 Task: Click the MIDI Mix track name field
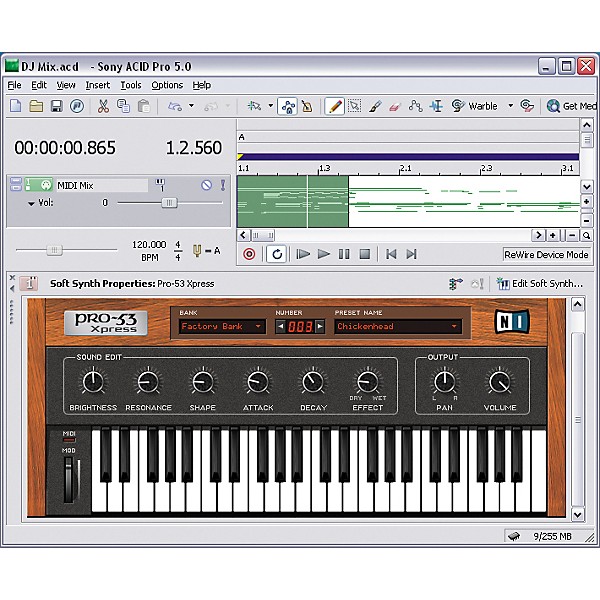(x=102, y=185)
